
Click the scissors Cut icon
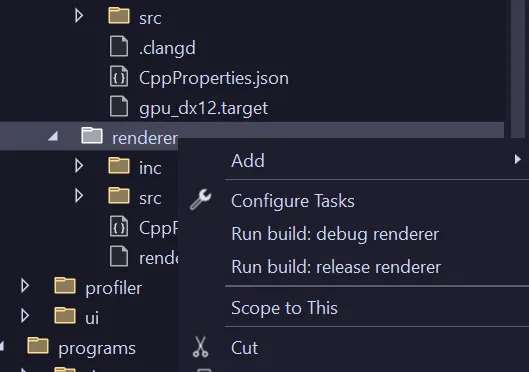[200, 347]
